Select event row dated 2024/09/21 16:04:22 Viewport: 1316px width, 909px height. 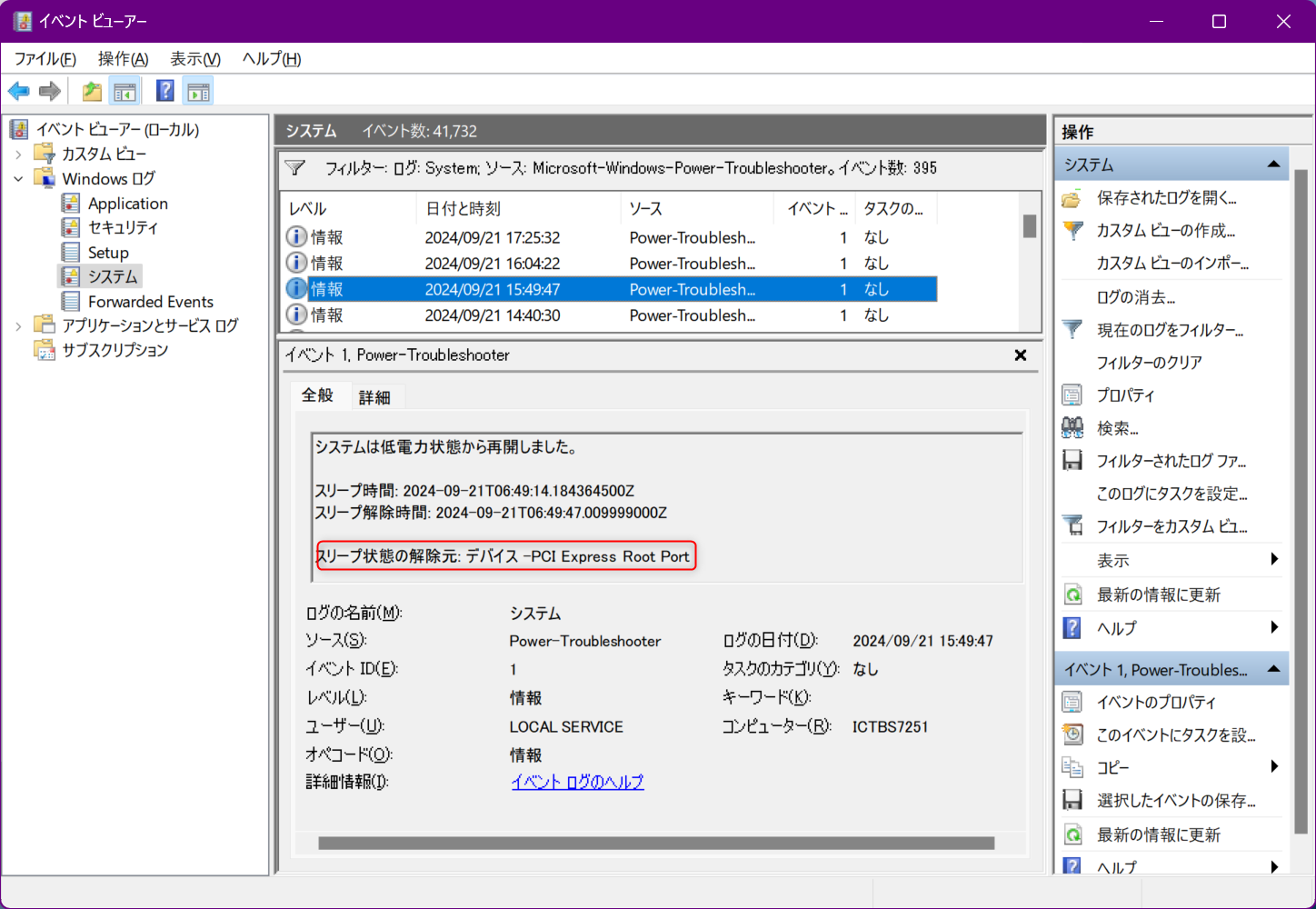[609, 264]
